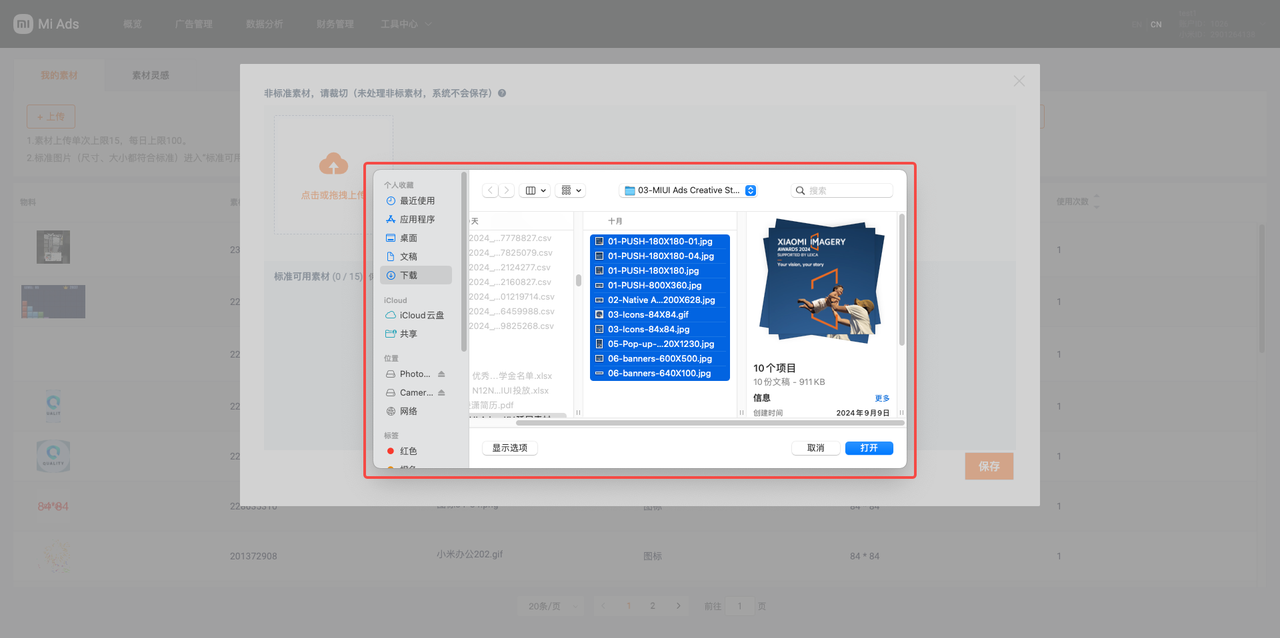The width and height of the screenshot is (1280, 638).
Task: Open the column view mode dropdown
Action: [534, 190]
